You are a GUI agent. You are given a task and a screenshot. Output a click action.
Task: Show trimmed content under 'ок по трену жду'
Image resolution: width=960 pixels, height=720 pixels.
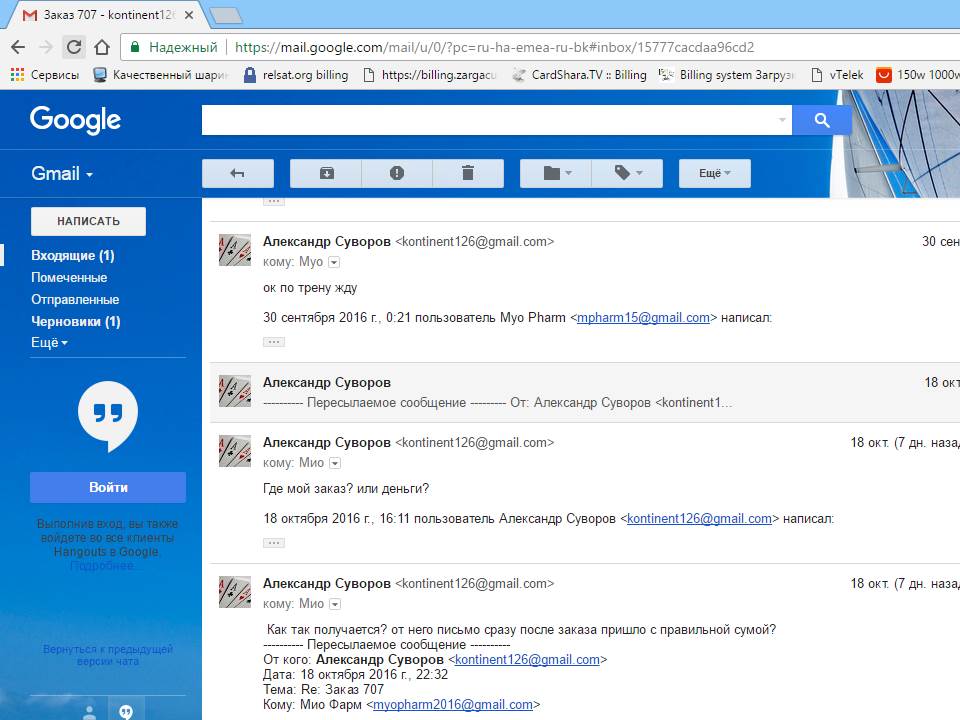(x=274, y=342)
